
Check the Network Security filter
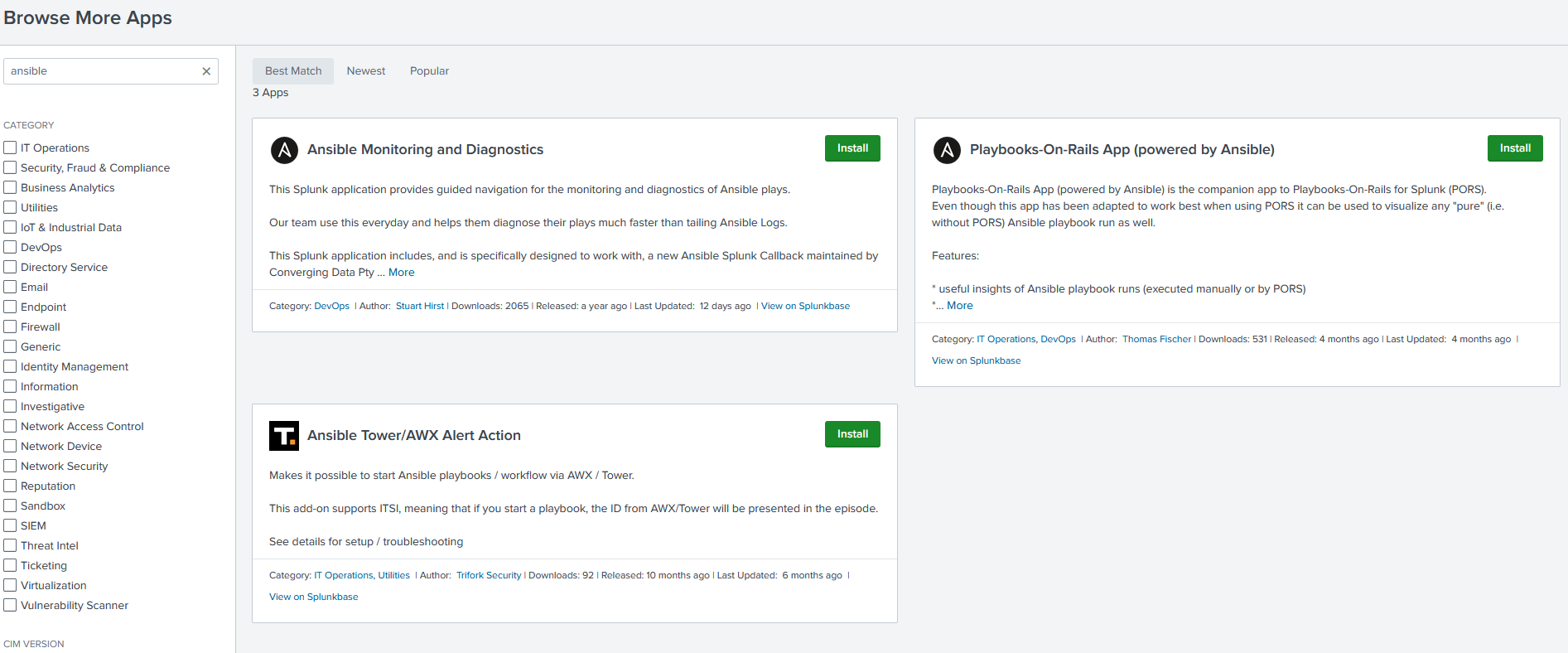coord(10,466)
